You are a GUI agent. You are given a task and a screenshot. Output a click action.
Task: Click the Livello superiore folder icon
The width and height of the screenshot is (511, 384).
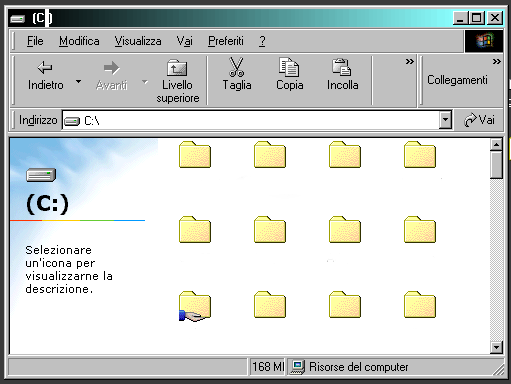(x=177, y=68)
